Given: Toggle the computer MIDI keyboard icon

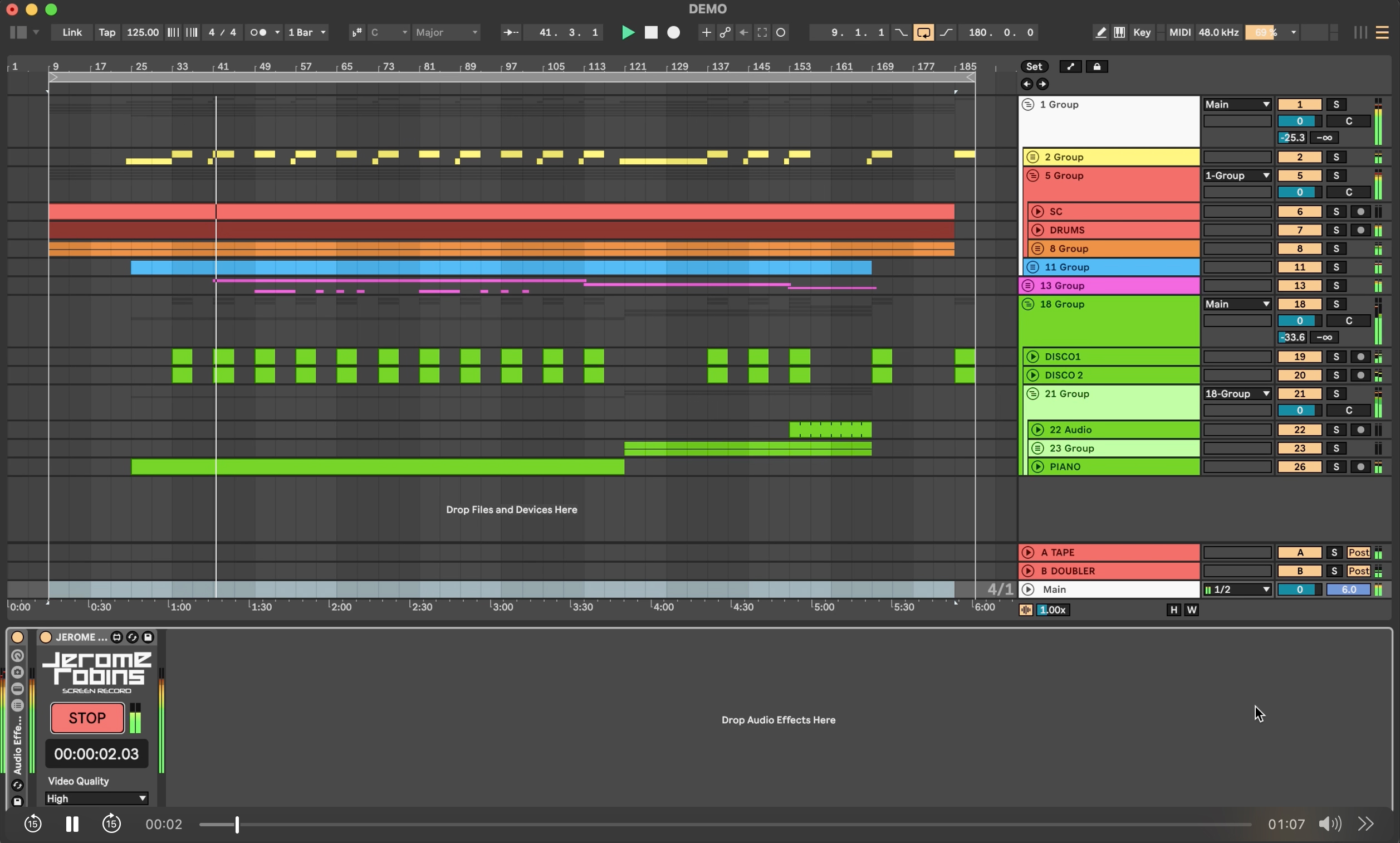Looking at the screenshot, I should pyautogui.click(x=1119, y=32).
